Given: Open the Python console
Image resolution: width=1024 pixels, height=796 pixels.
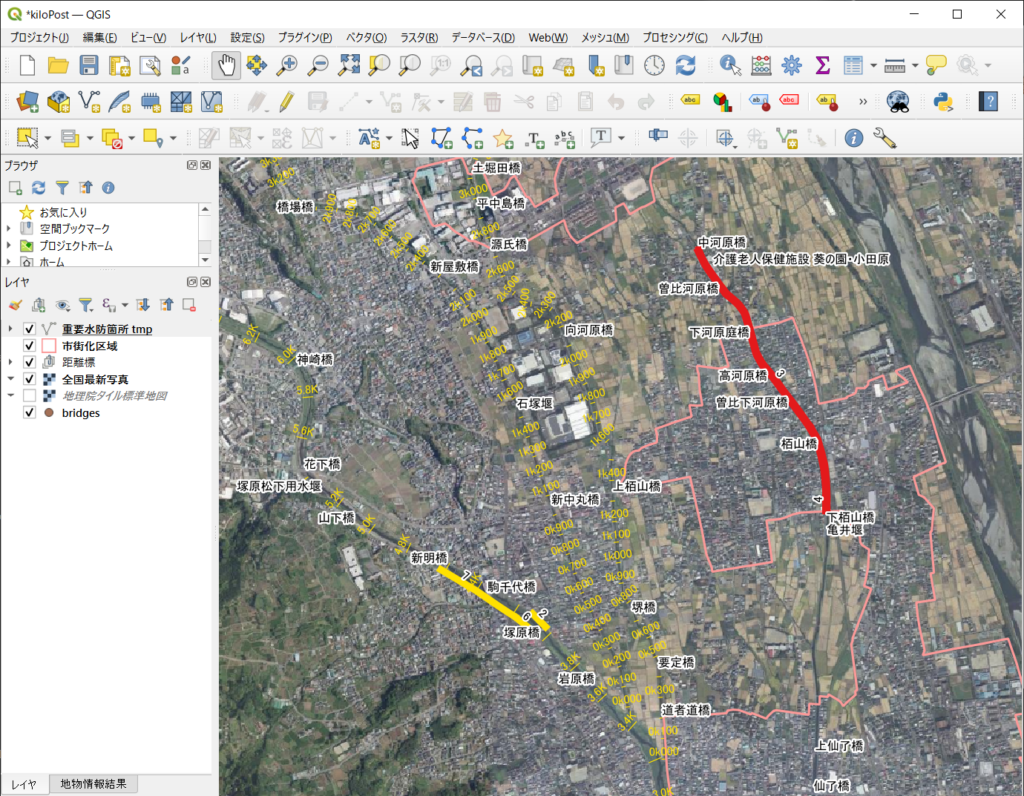Looking at the screenshot, I should (943, 101).
